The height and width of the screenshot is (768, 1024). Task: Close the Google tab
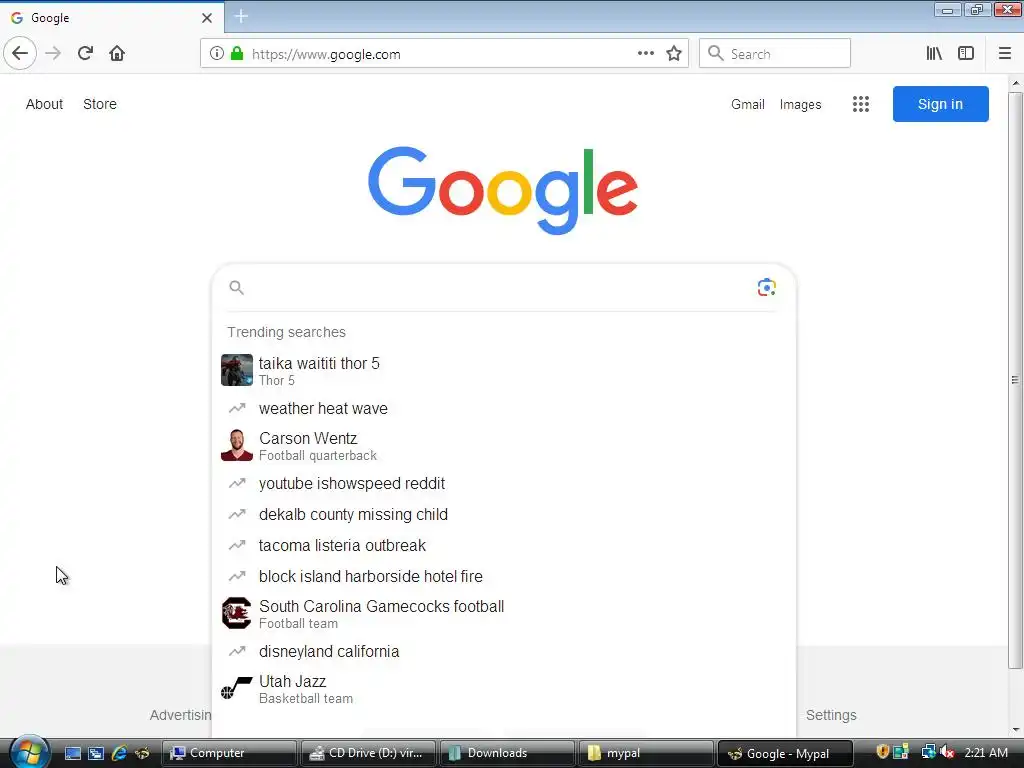[x=206, y=18]
